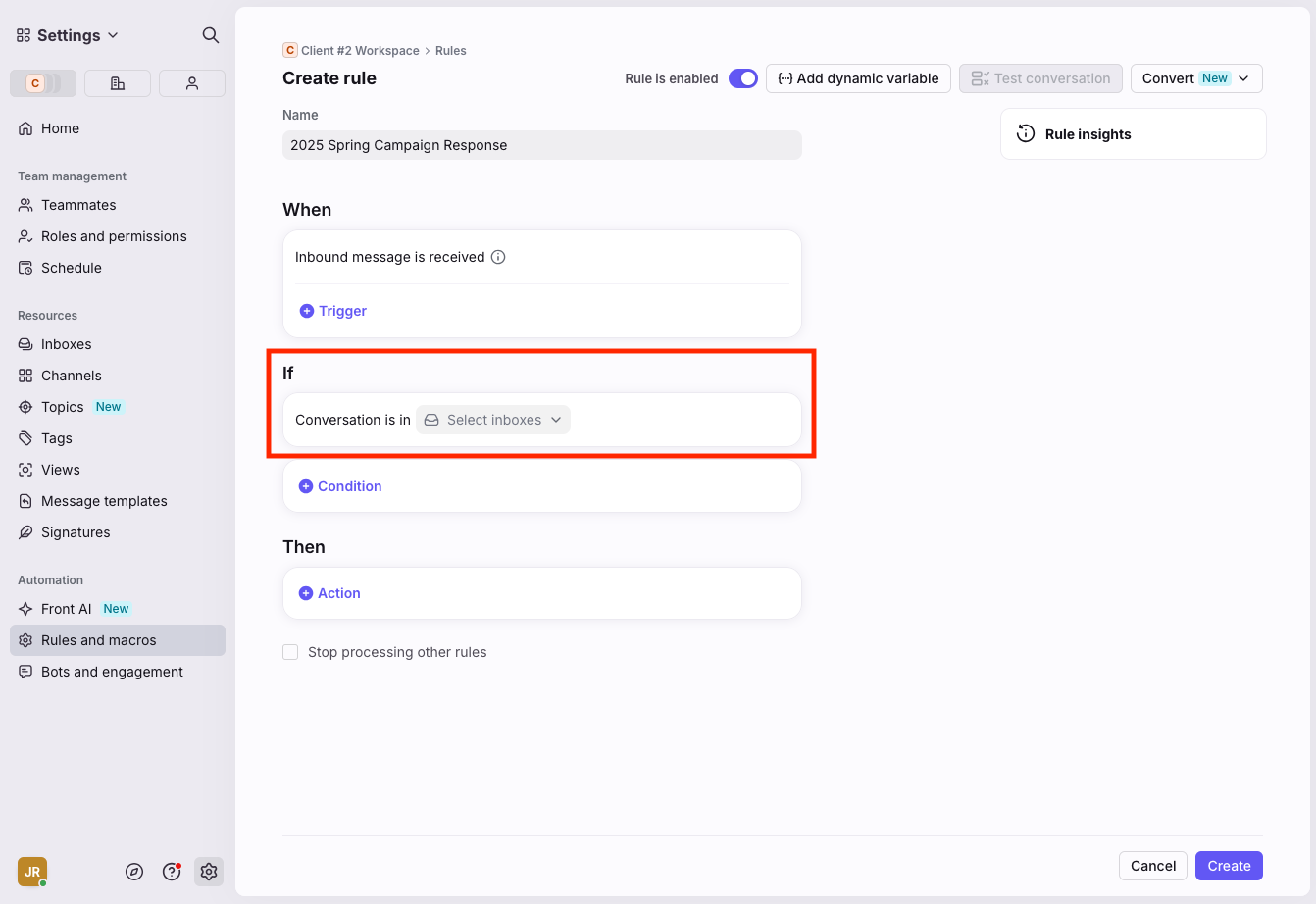Open Rules and macros in sidebar

(x=99, y=640)
